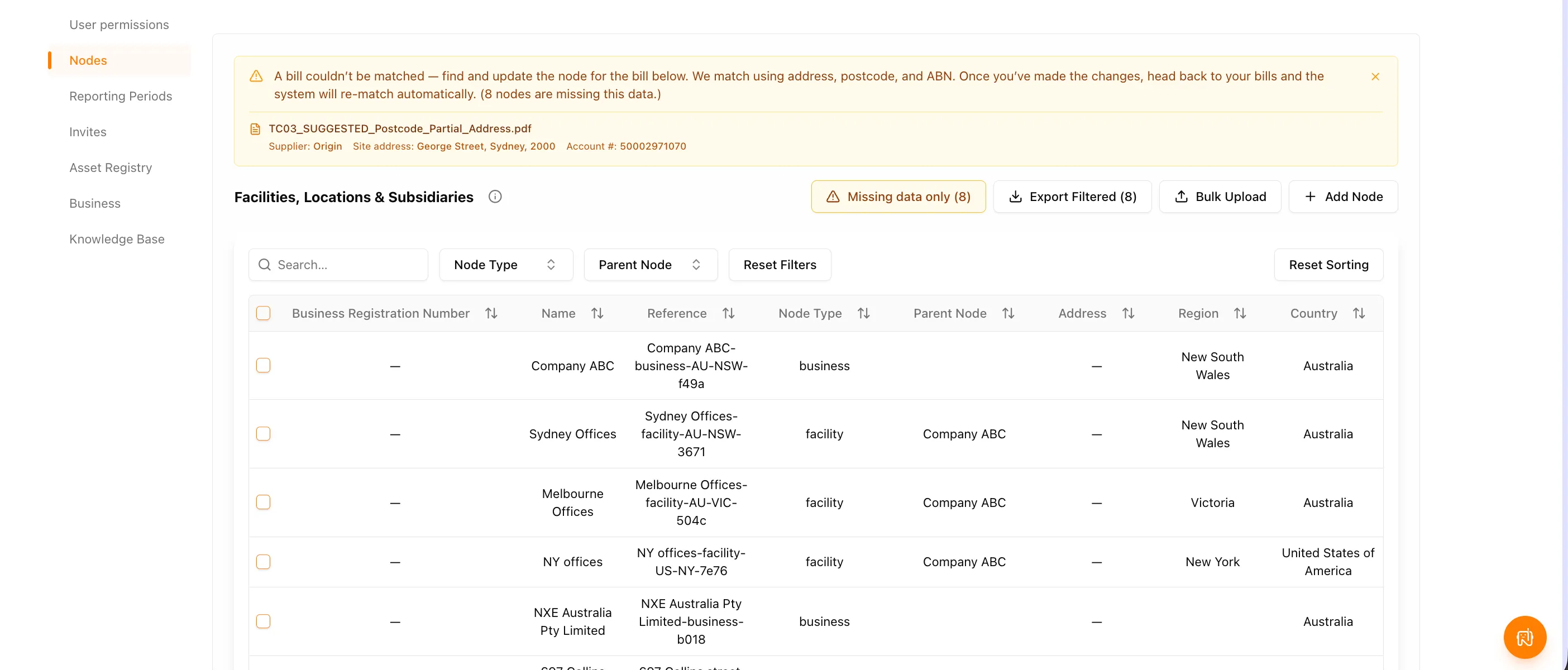
Task: Dismiss the unmatched bill warning banner
Action: pos(1375,76)
